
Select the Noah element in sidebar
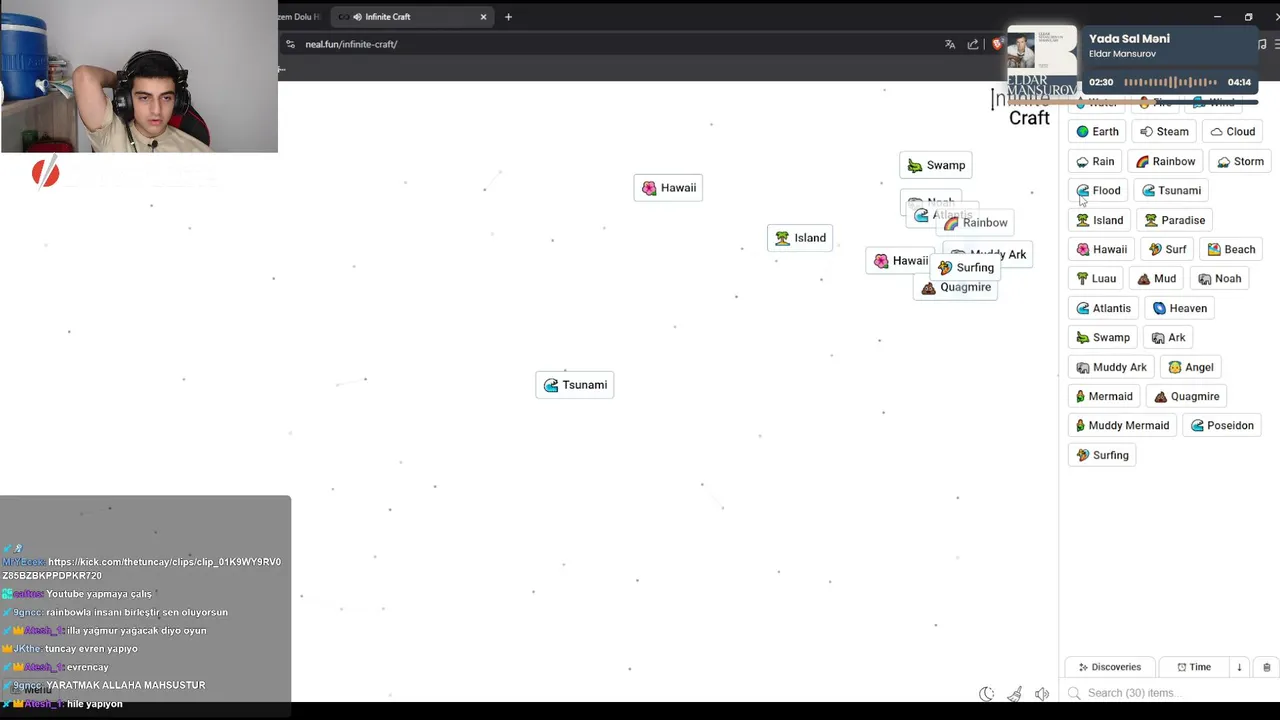click(1219, 278)
